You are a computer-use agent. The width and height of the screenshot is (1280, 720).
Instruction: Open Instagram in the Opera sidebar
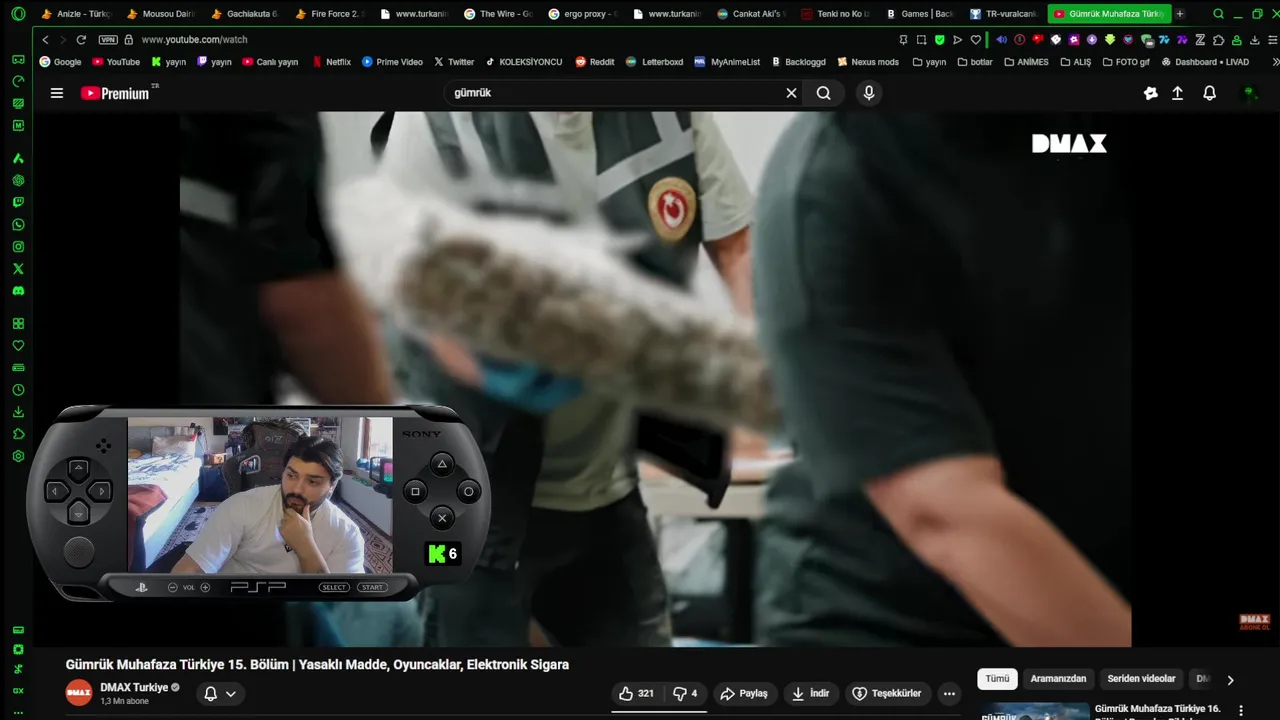pos(18,247)
